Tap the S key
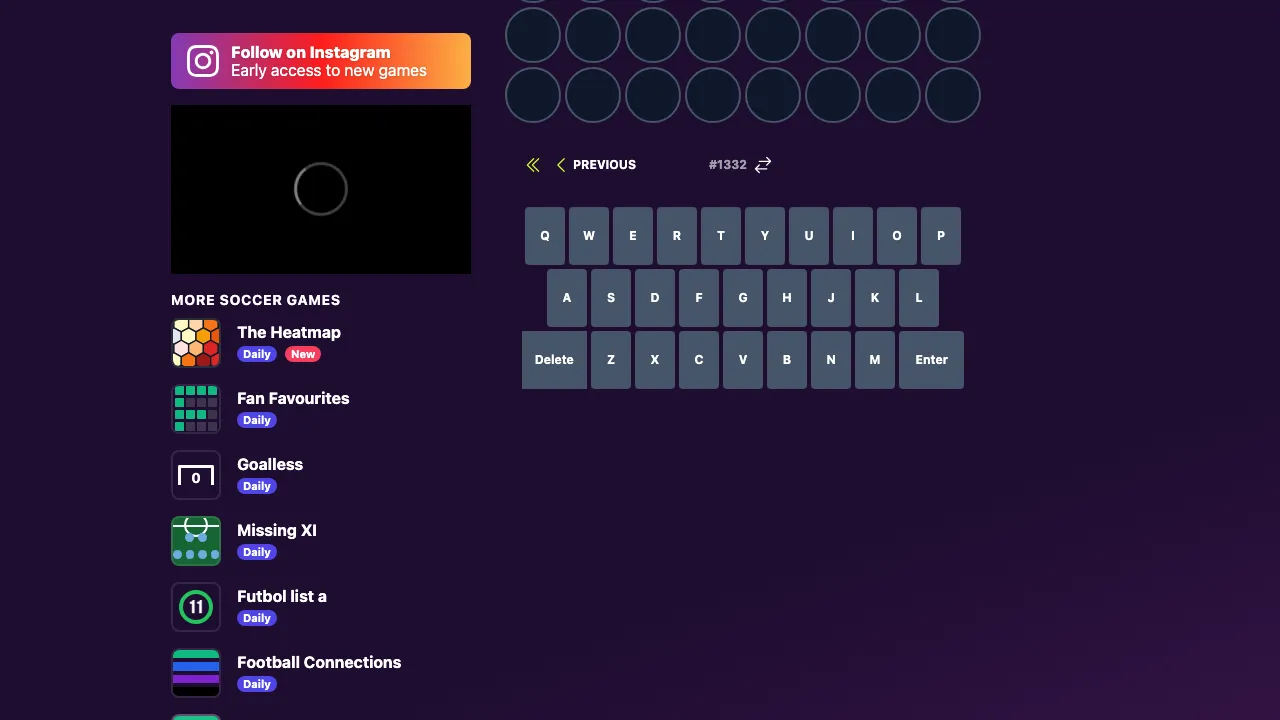Screen dimensions: 1280x720 (611, 298)
